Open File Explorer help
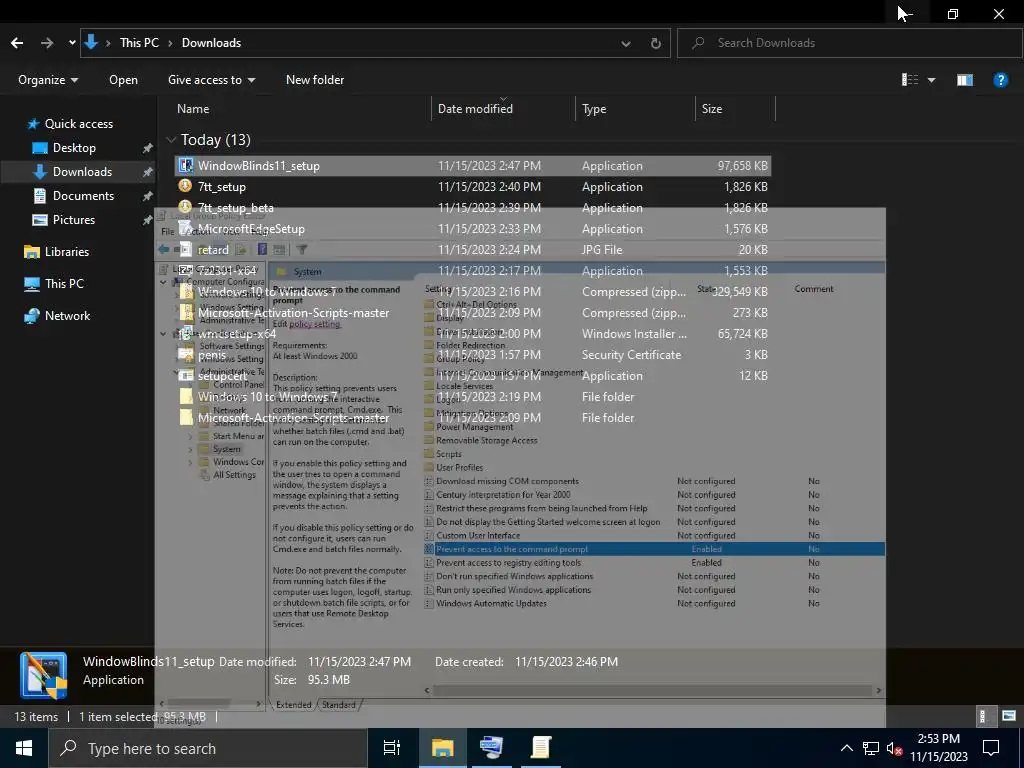The height and width of the screenshot is (768, 1024). click(1000, 80)
